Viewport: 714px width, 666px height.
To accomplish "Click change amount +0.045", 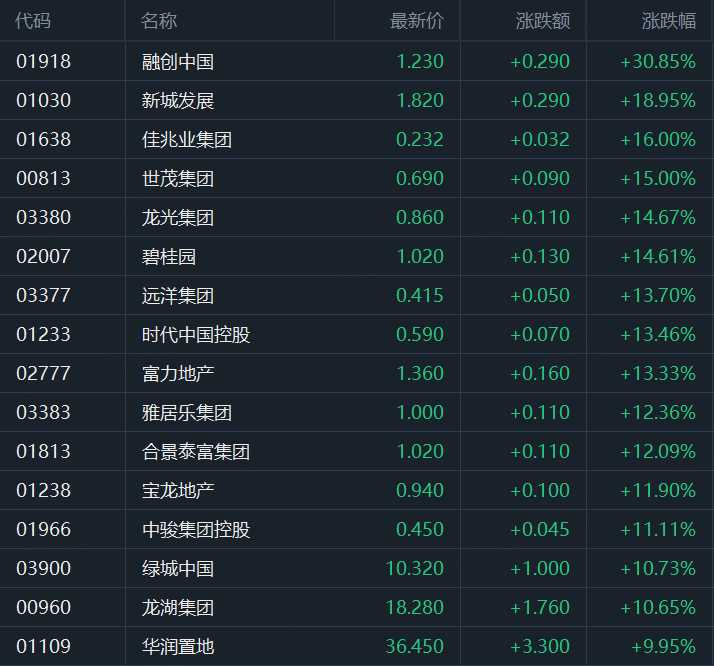I will click(540, 529).
